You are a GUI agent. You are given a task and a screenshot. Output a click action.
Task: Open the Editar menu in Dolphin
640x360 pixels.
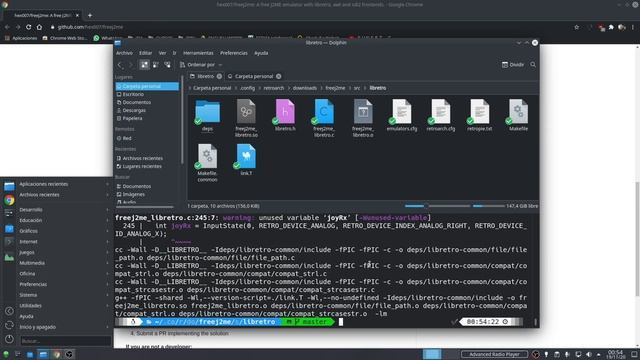[x=145, y=53]
